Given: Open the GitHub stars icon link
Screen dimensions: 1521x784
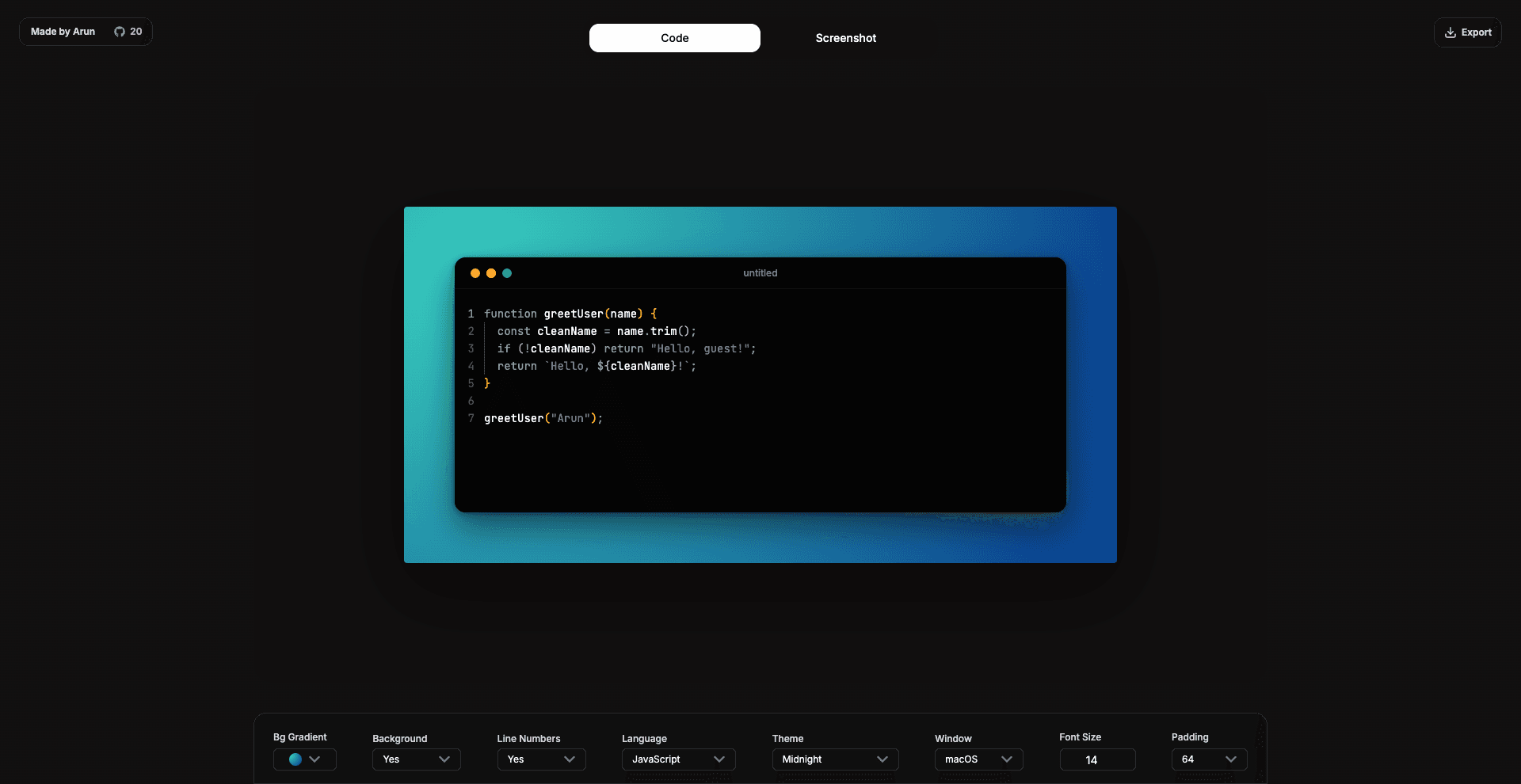Looking at the screenshot, I should point(120,32).
